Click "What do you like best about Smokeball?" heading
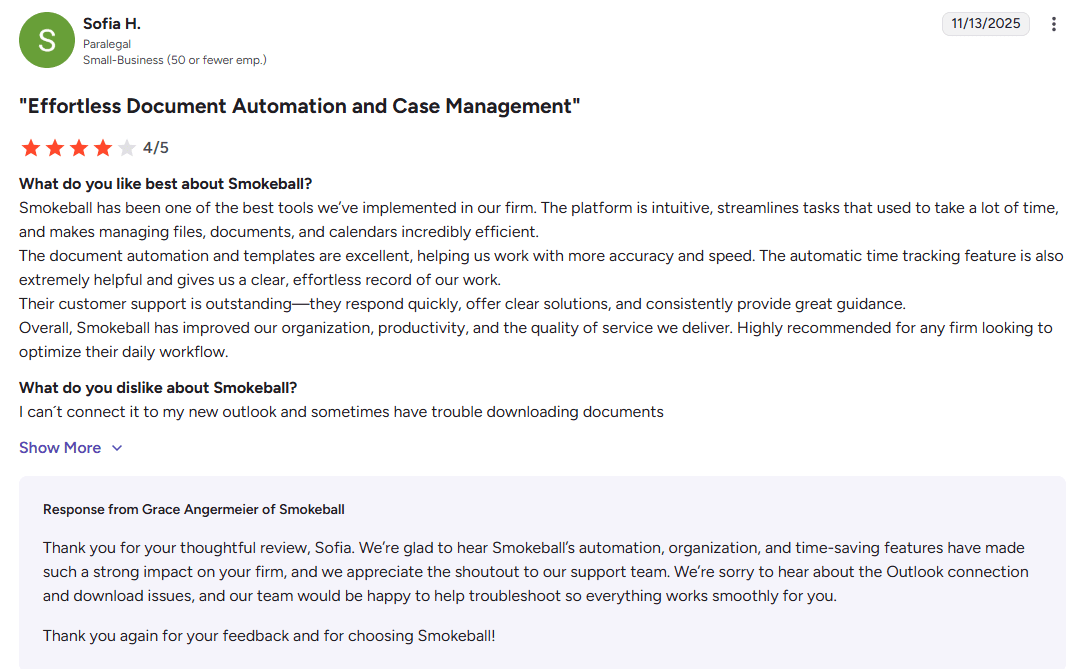The width and height of the screenshot is (1078, 669). click(166, 184)
